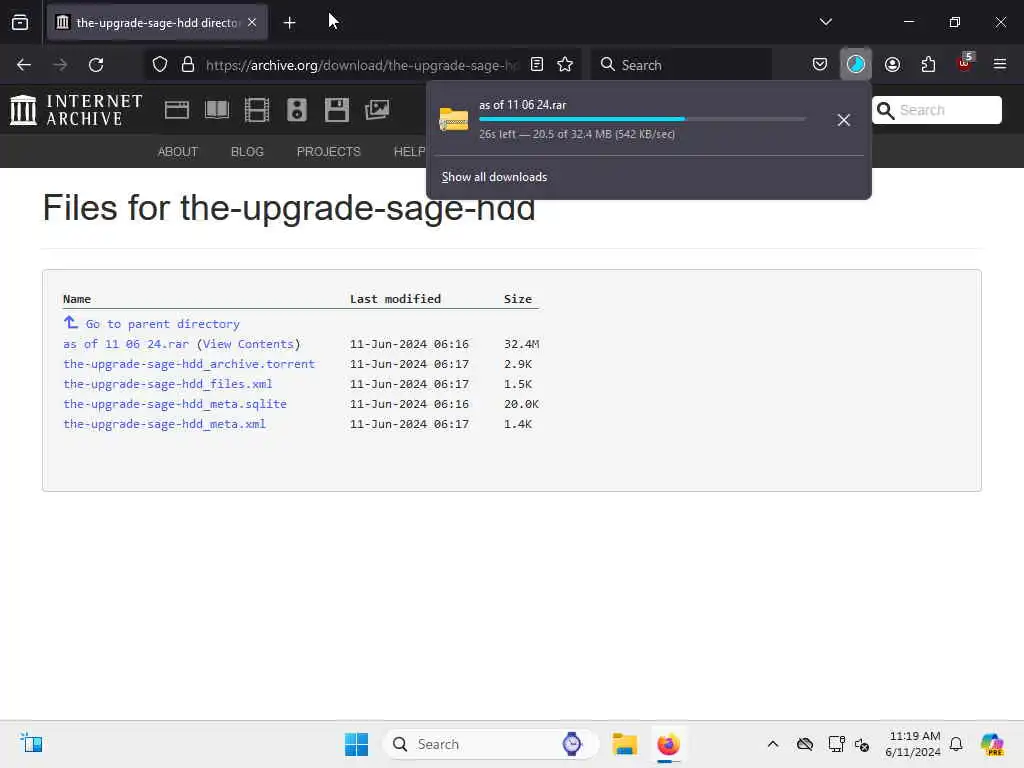Viewport: 1024px width, 768px height.
Task: Open Firefox application hamburger menu
Action: point(999,64)
